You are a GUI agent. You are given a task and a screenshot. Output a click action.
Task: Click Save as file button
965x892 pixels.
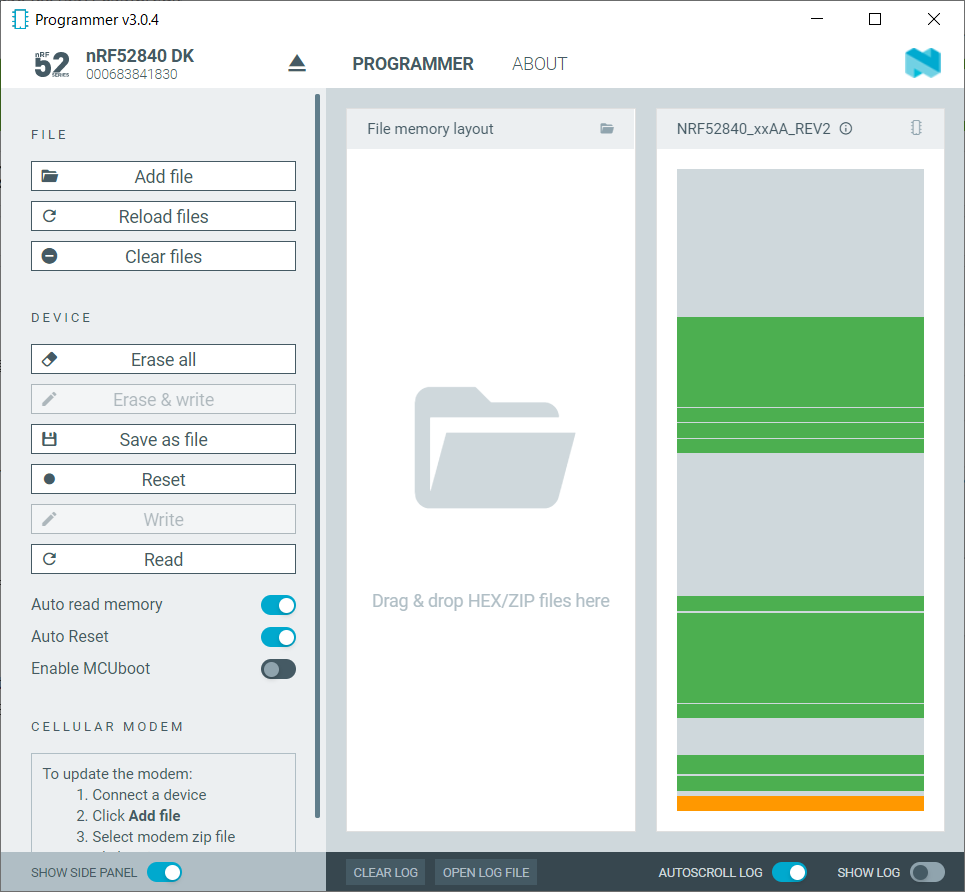(x=163, y=439)
